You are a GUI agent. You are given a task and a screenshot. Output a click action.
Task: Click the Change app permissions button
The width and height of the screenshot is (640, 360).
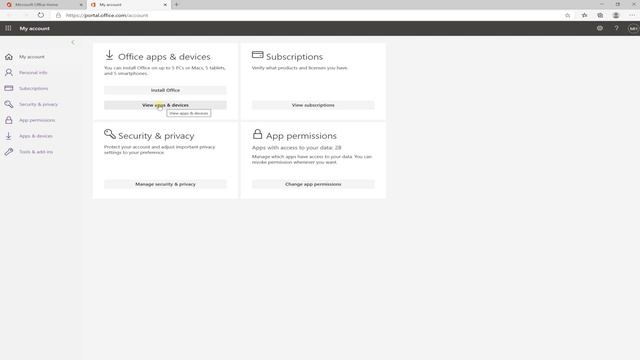313,184
